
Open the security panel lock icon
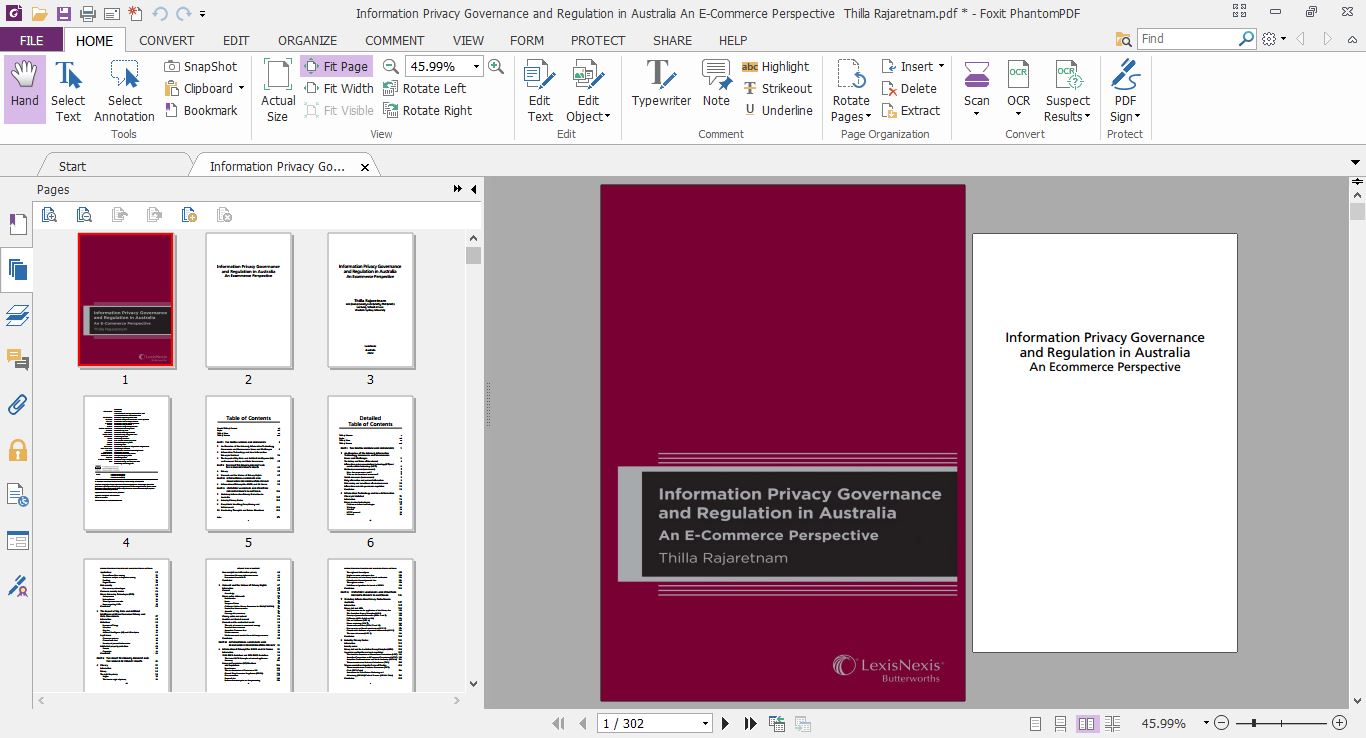(17, 450)
